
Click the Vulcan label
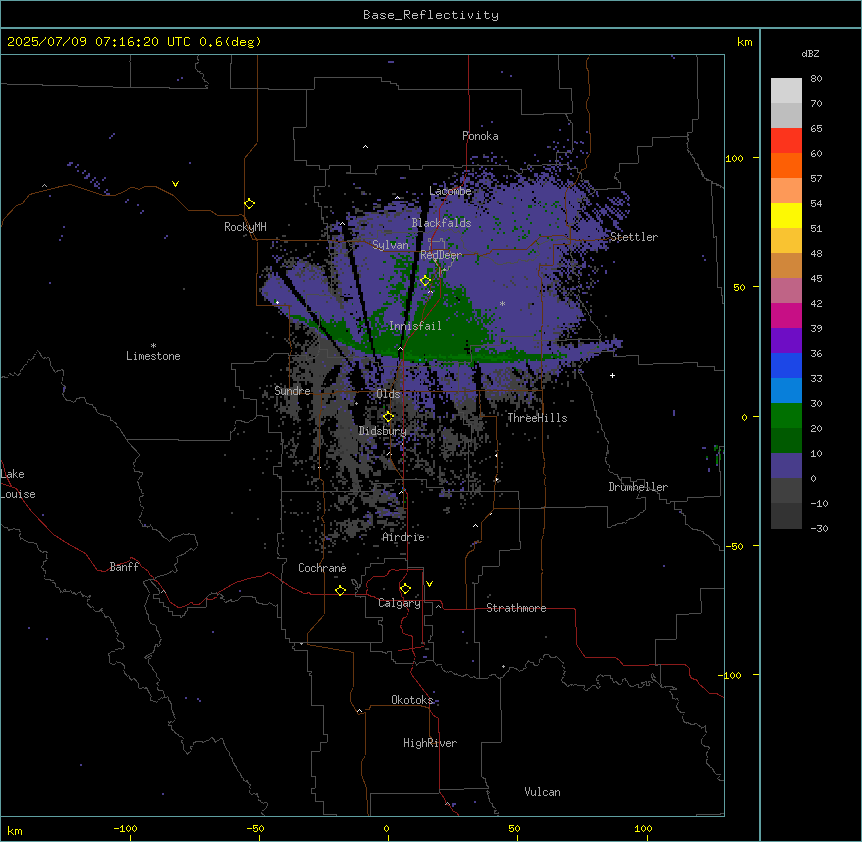(x=543, y=793)
